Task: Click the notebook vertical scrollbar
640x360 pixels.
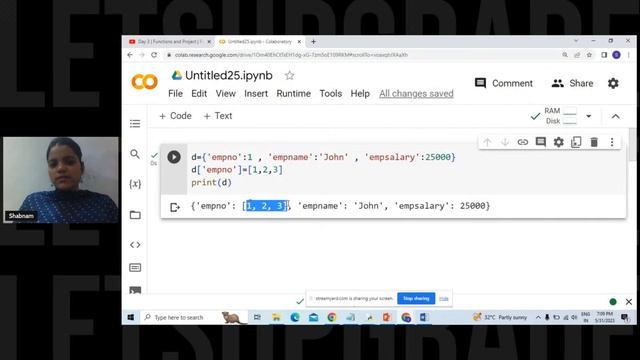Action: 632,145
